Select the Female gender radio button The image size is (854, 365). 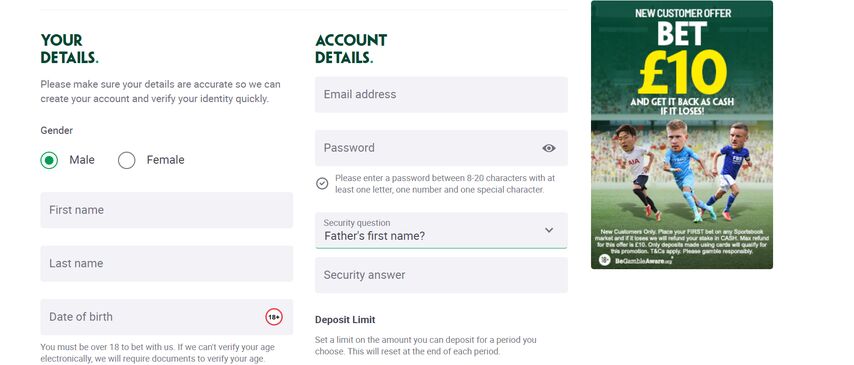(126, 160)
